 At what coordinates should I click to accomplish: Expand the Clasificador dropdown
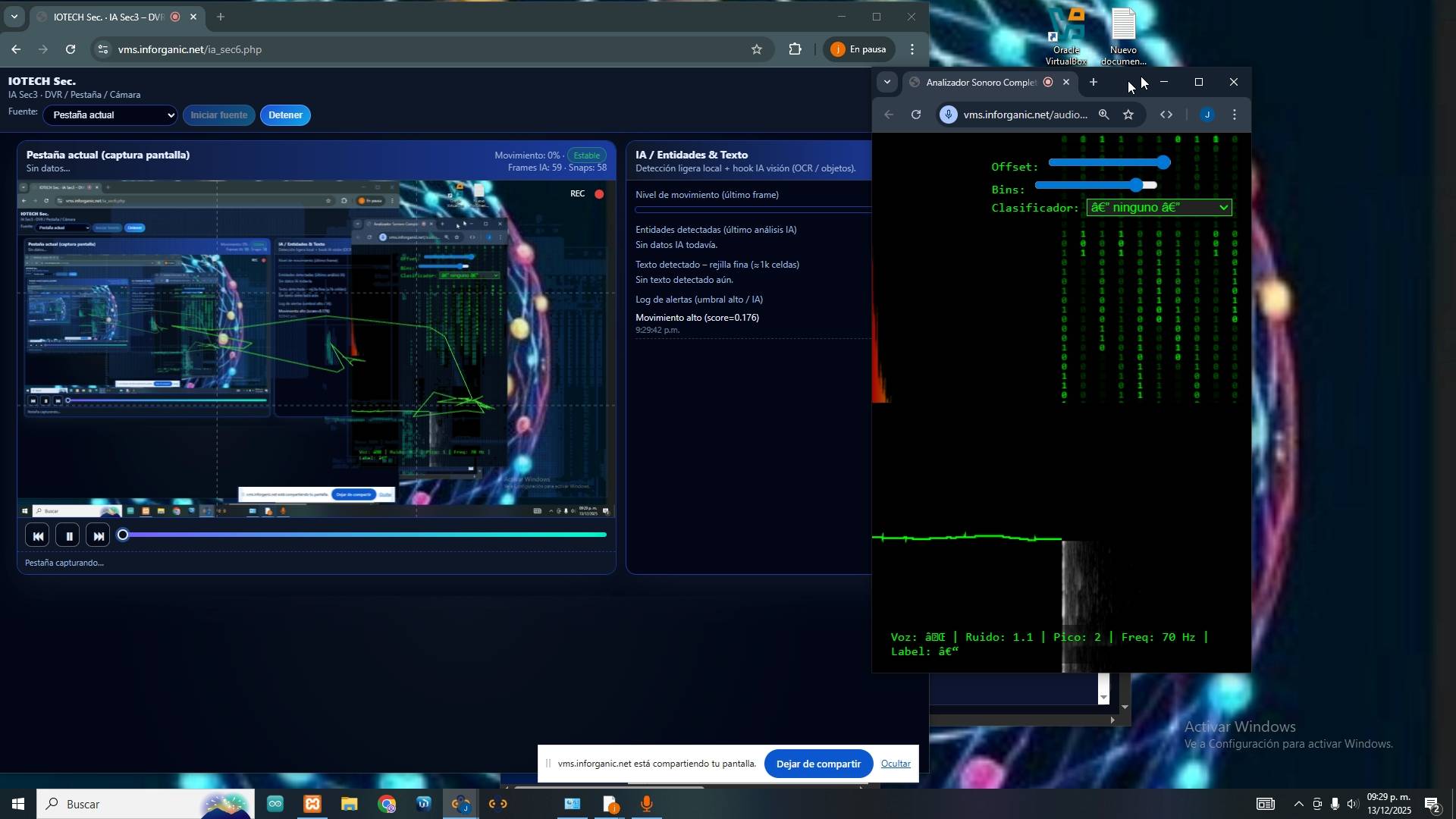(1158, 208)
